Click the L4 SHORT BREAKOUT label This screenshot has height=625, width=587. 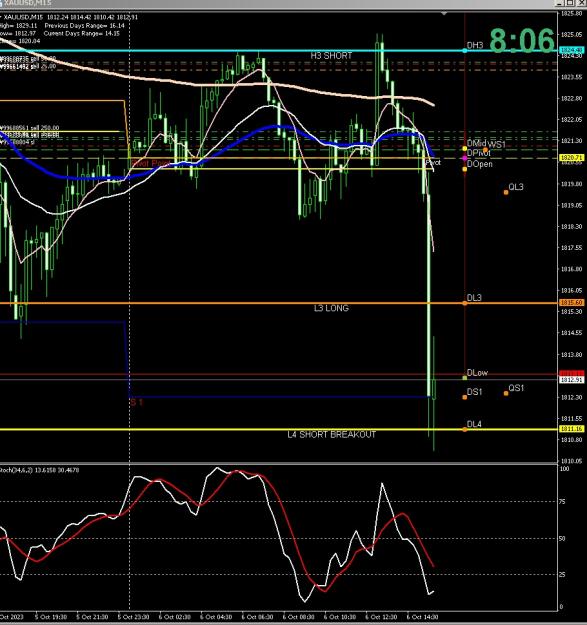(x=332, y=434)
